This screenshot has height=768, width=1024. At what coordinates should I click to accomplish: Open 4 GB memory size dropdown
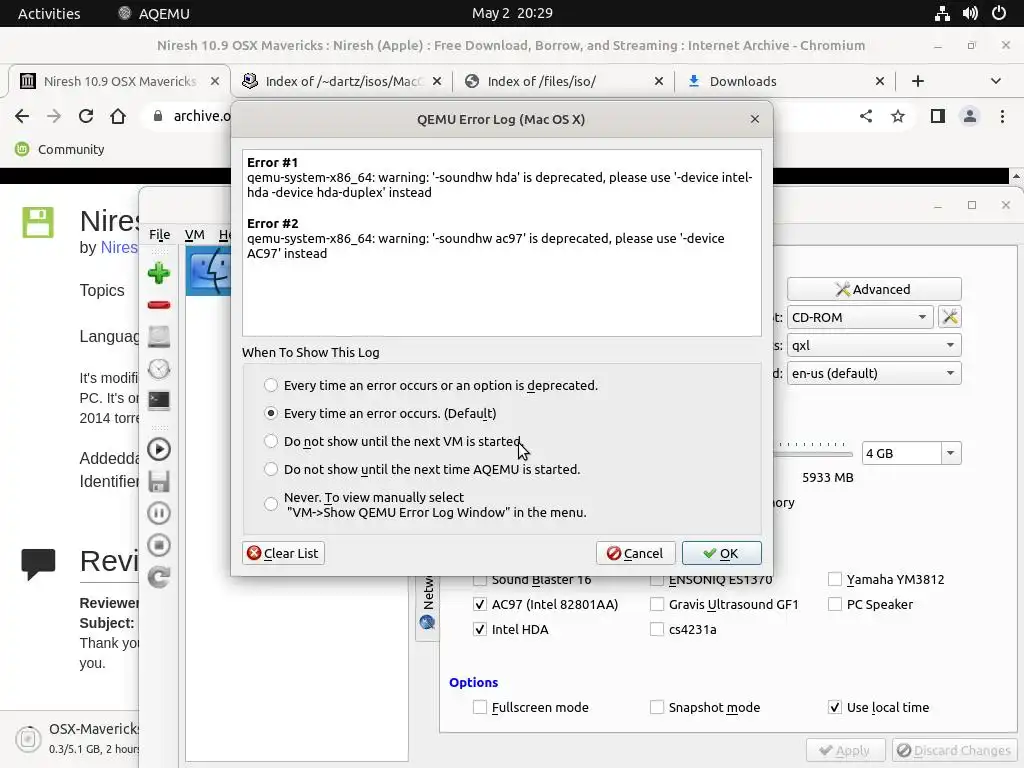point(951,453)
